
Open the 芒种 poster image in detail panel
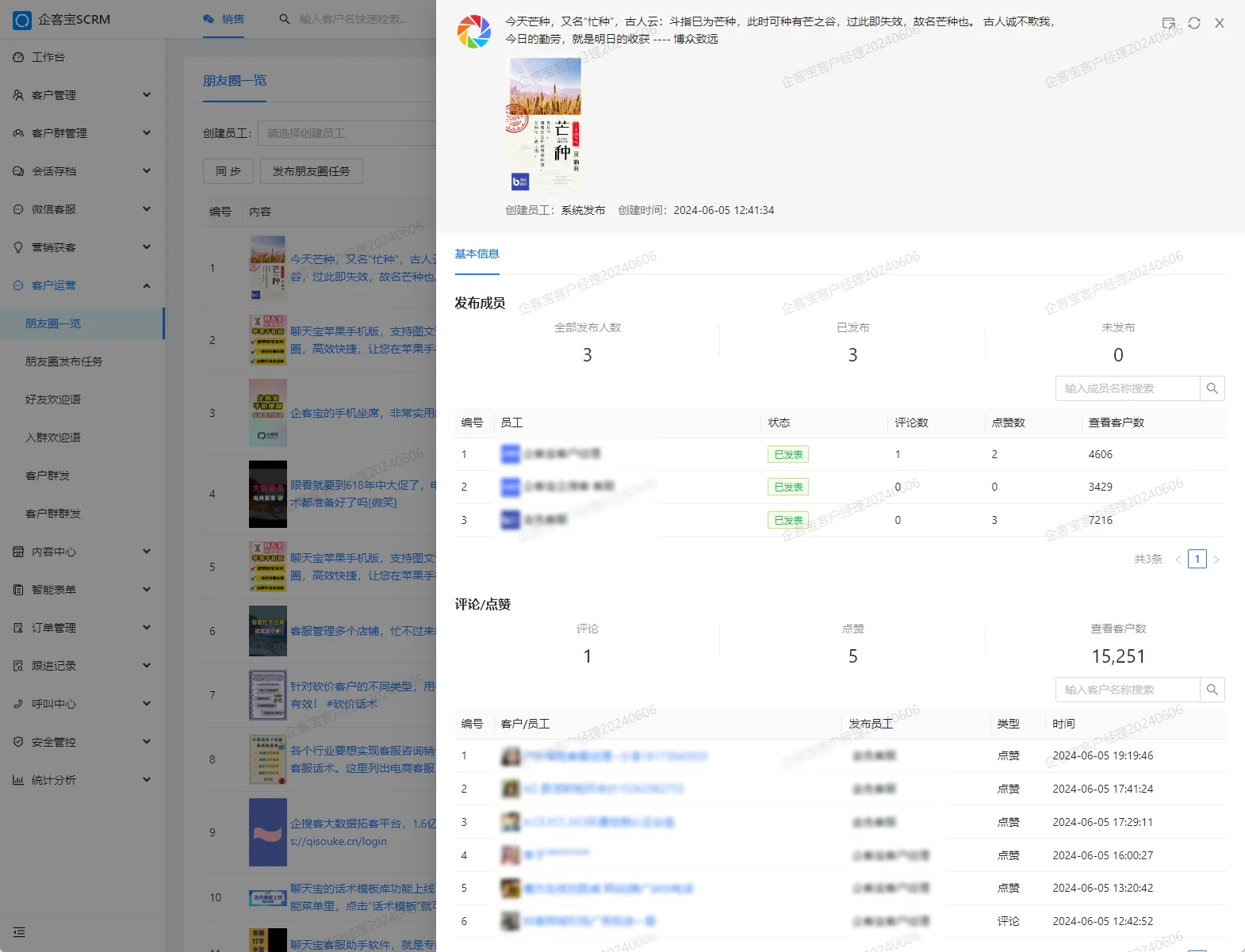click(546, 124)
